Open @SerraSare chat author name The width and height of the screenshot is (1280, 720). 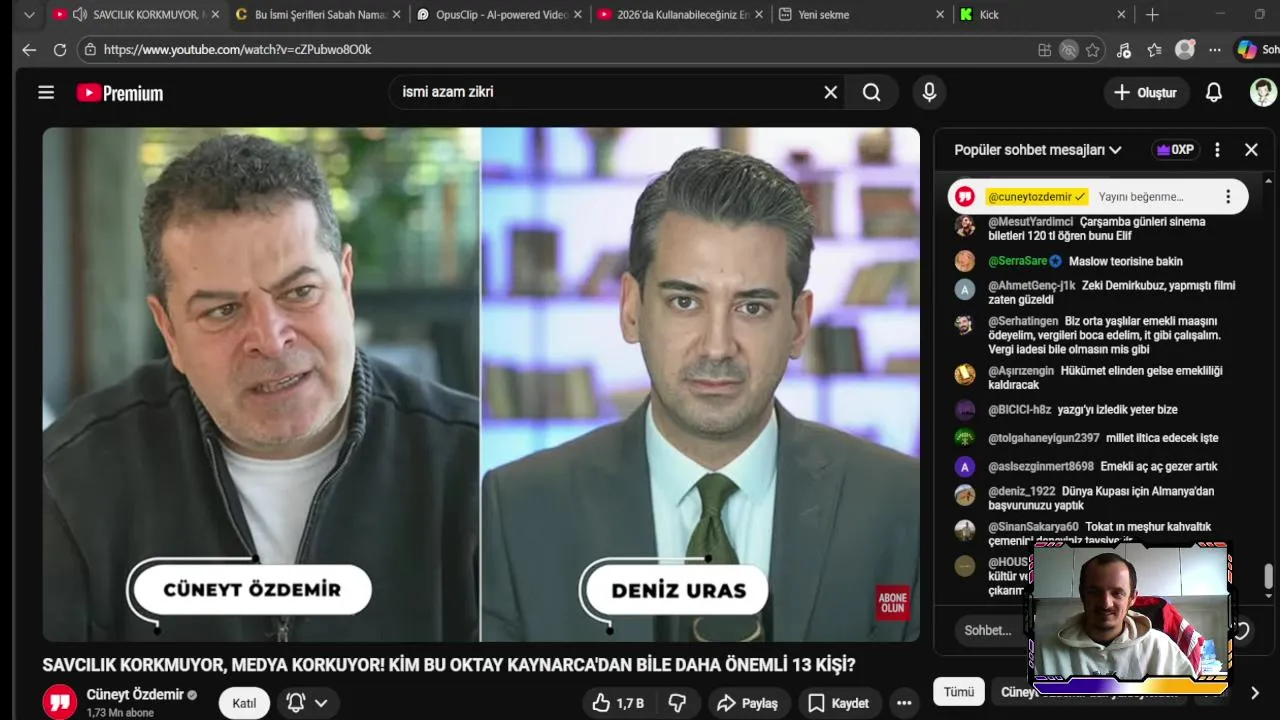tap(1017, 261)
